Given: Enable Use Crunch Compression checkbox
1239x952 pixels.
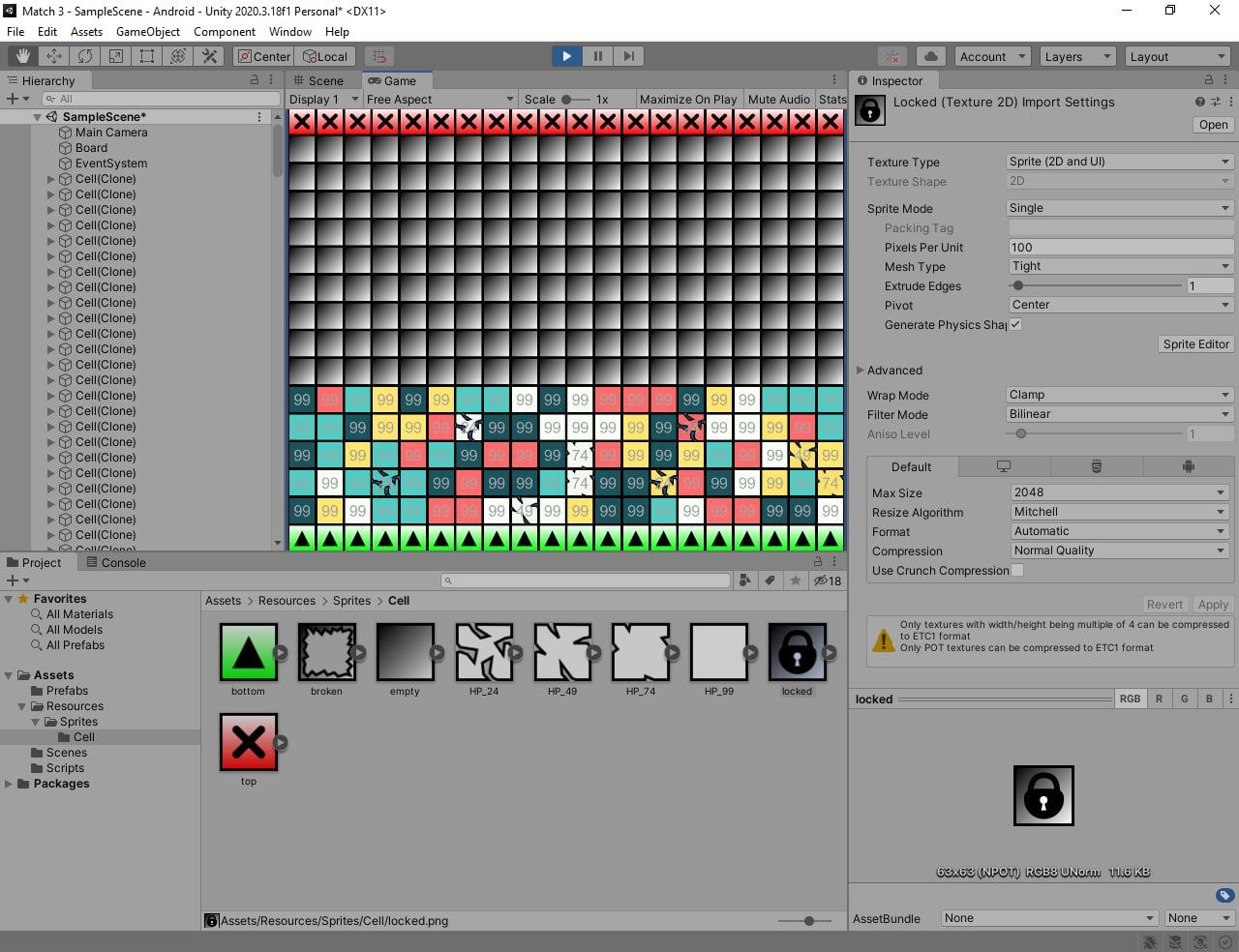Looking at the screenshot, I should point(1017,570).
